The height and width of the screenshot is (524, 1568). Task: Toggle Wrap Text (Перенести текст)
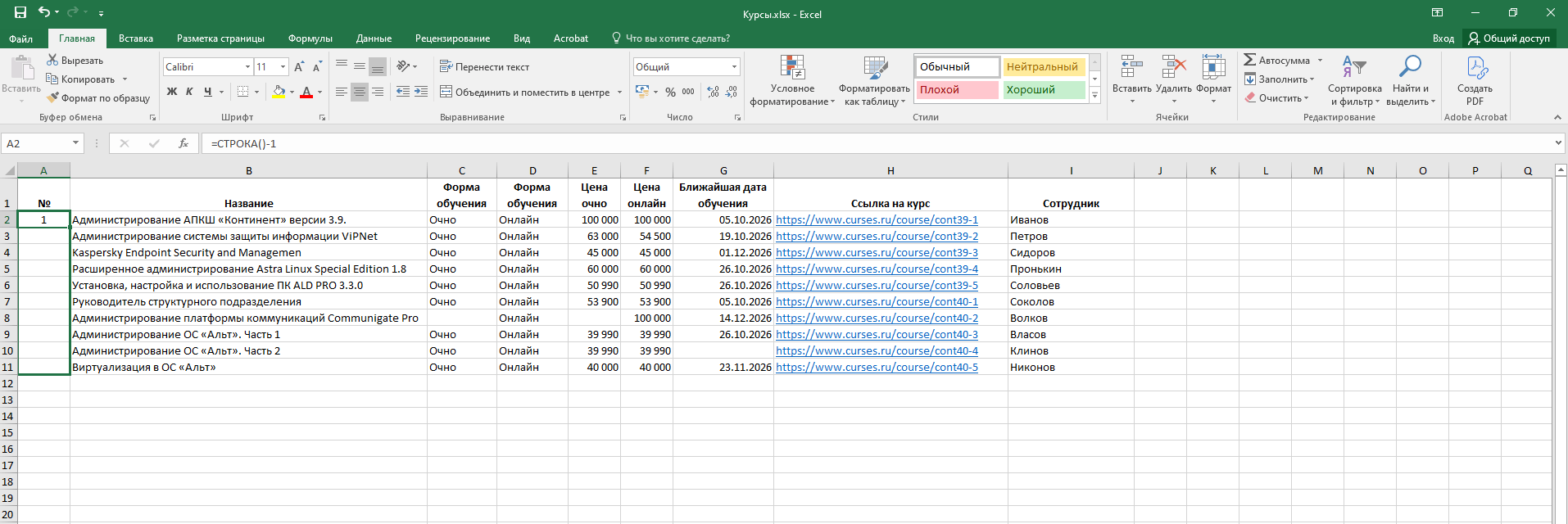click(x=485, y=67)
